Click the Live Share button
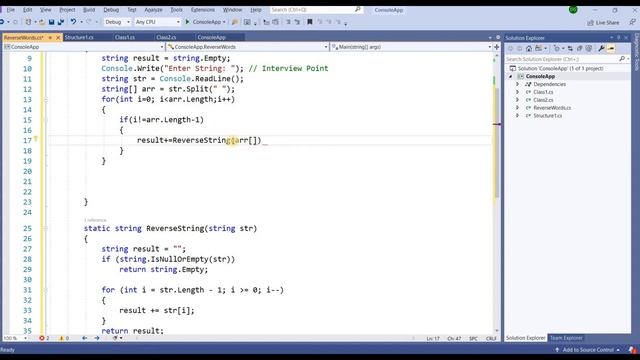 pos(603,23)
